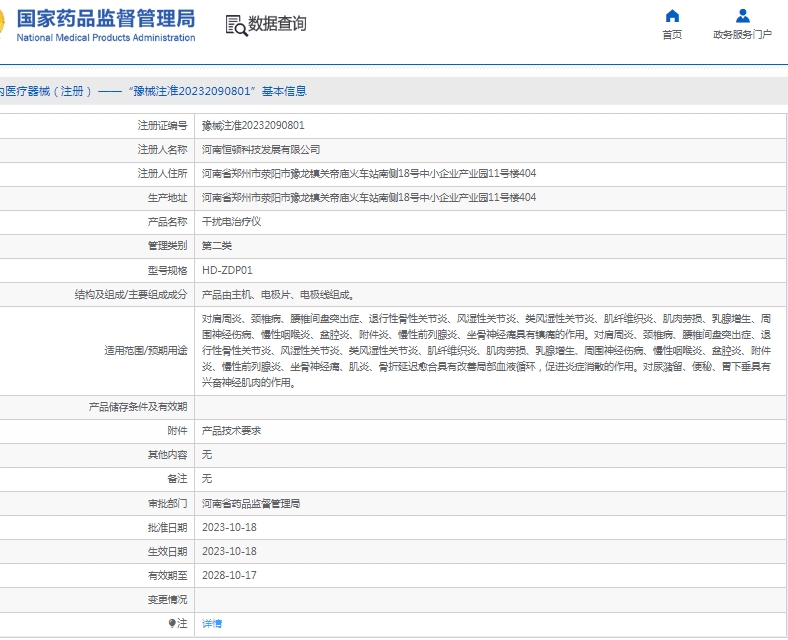788x640 pixels.
Task: Click the 批准日期 label
Action: click(167, 527)
